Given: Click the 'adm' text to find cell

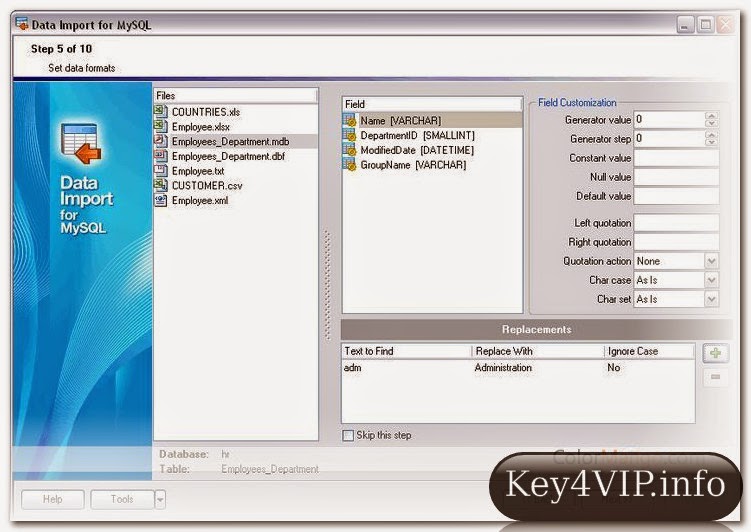Looking at the screenshot, I should coord(353,368).
